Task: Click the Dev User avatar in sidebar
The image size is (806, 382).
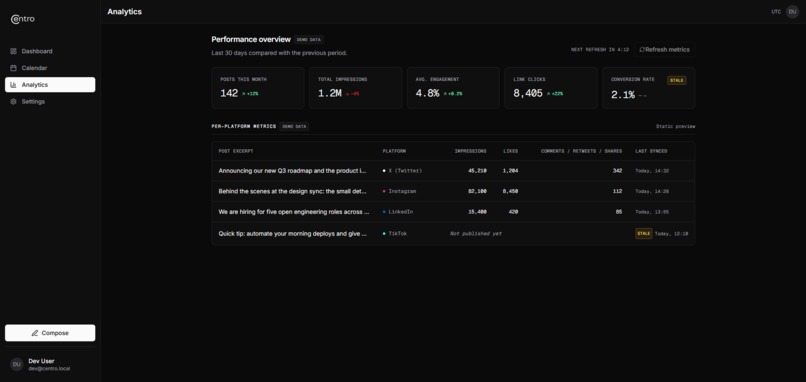Action: pyautogui.click(x=16, y=365)
